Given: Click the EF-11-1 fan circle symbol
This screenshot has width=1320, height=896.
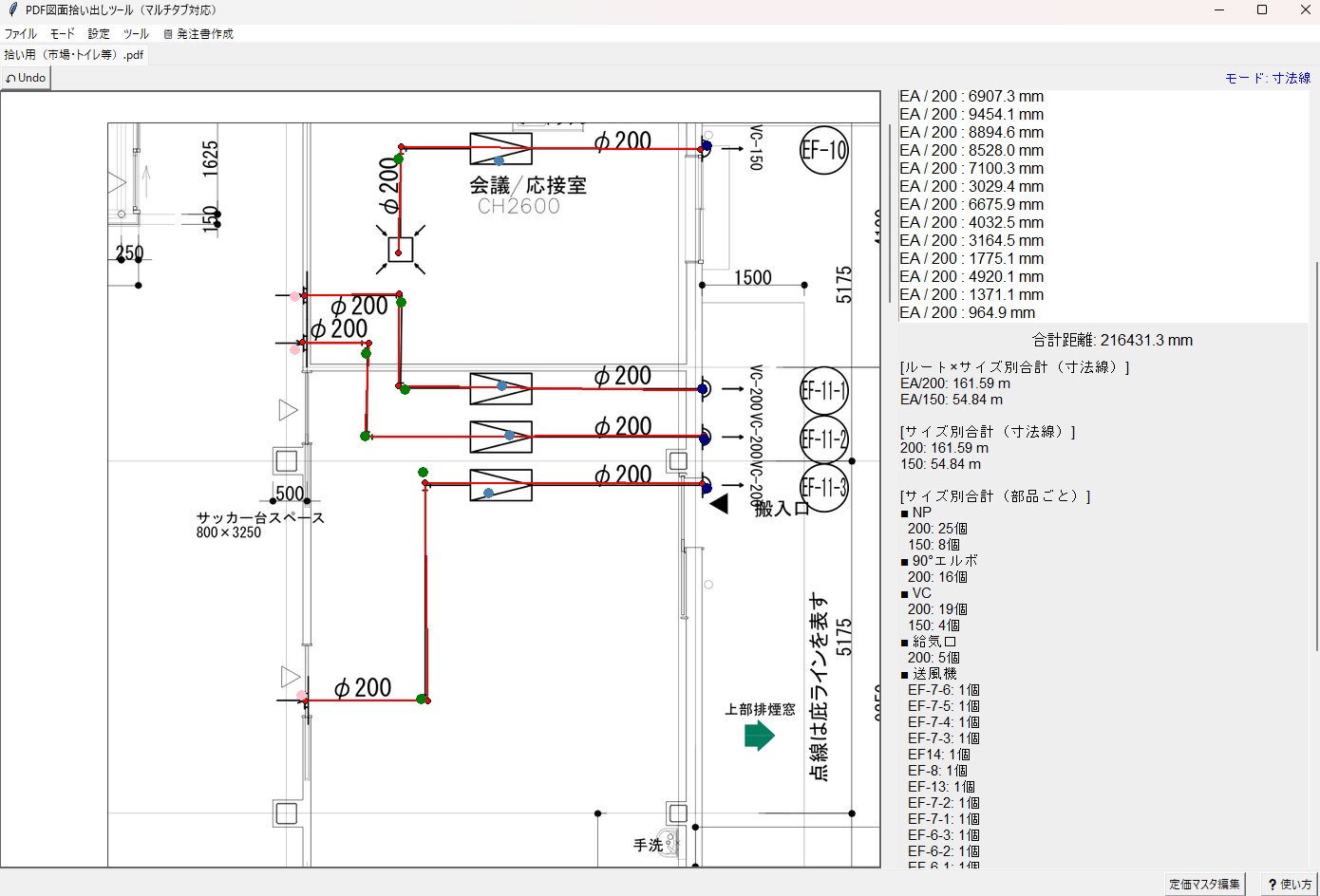Looking at the screenshot, I should 823,390.
